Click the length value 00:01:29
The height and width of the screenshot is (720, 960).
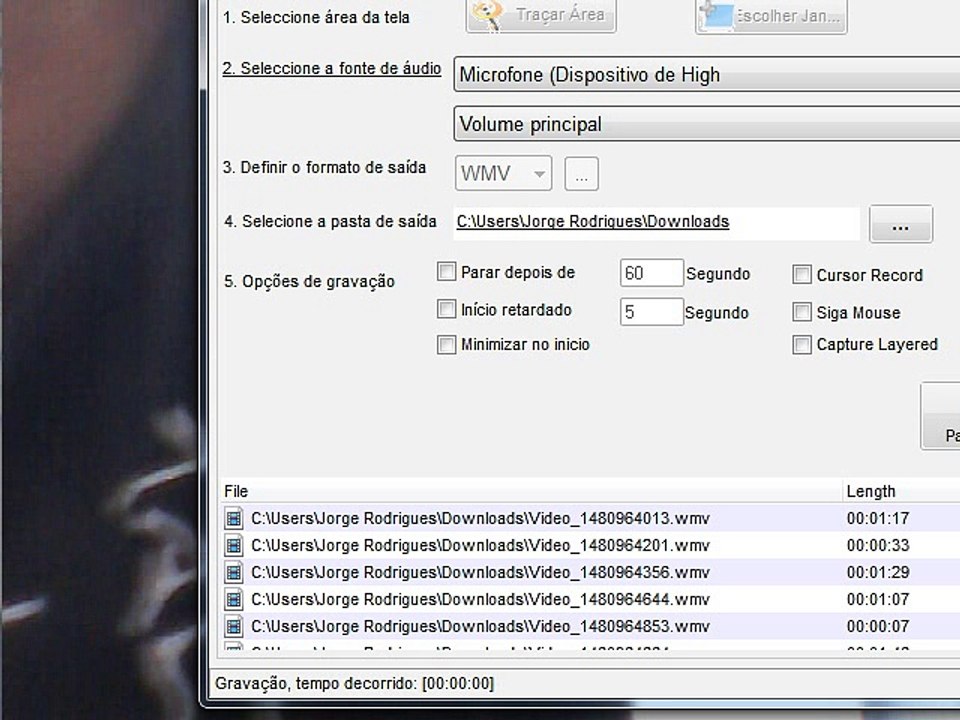[x=878, y=572]
